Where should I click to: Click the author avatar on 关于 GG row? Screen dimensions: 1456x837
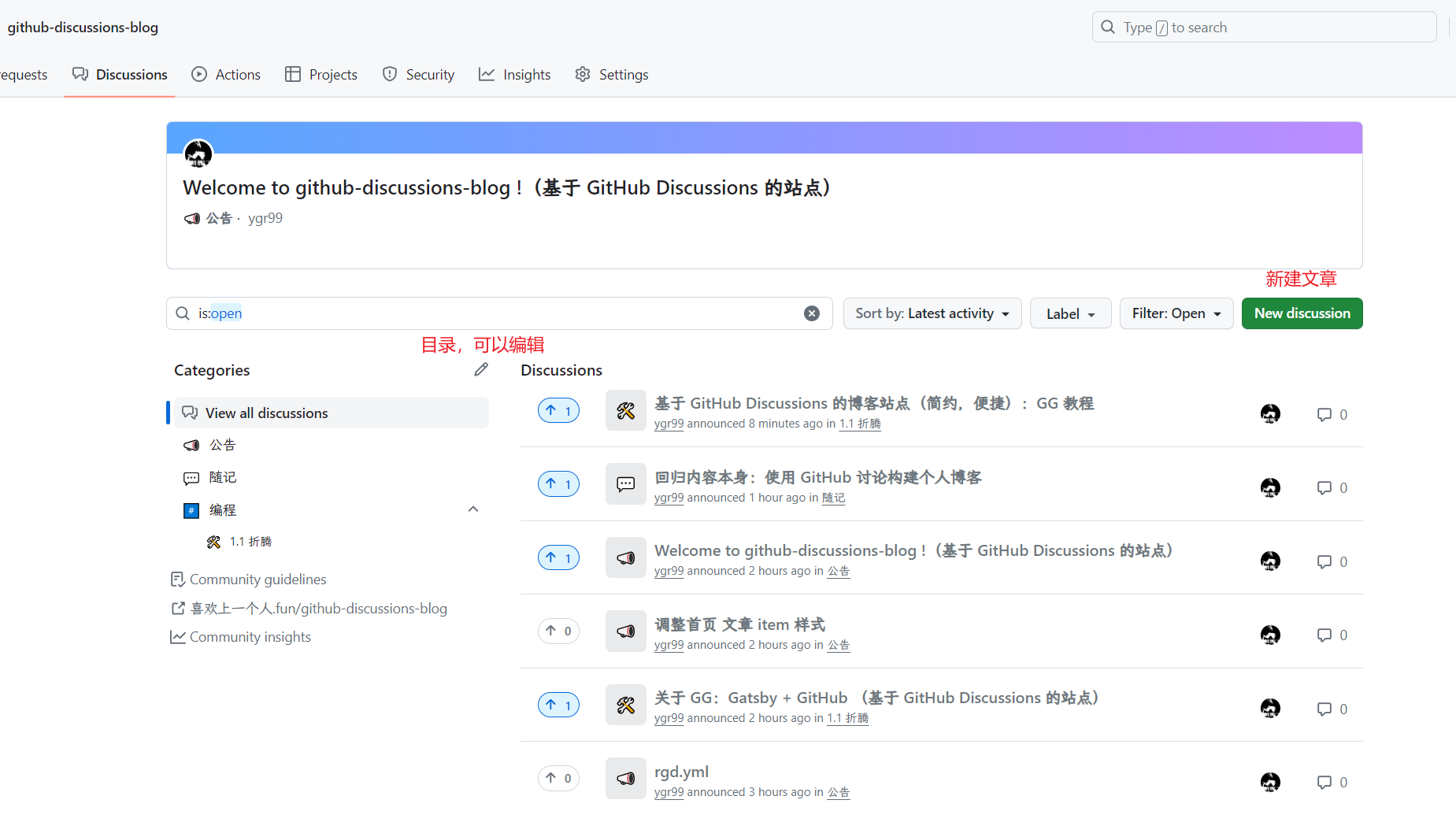point(1270,708)
